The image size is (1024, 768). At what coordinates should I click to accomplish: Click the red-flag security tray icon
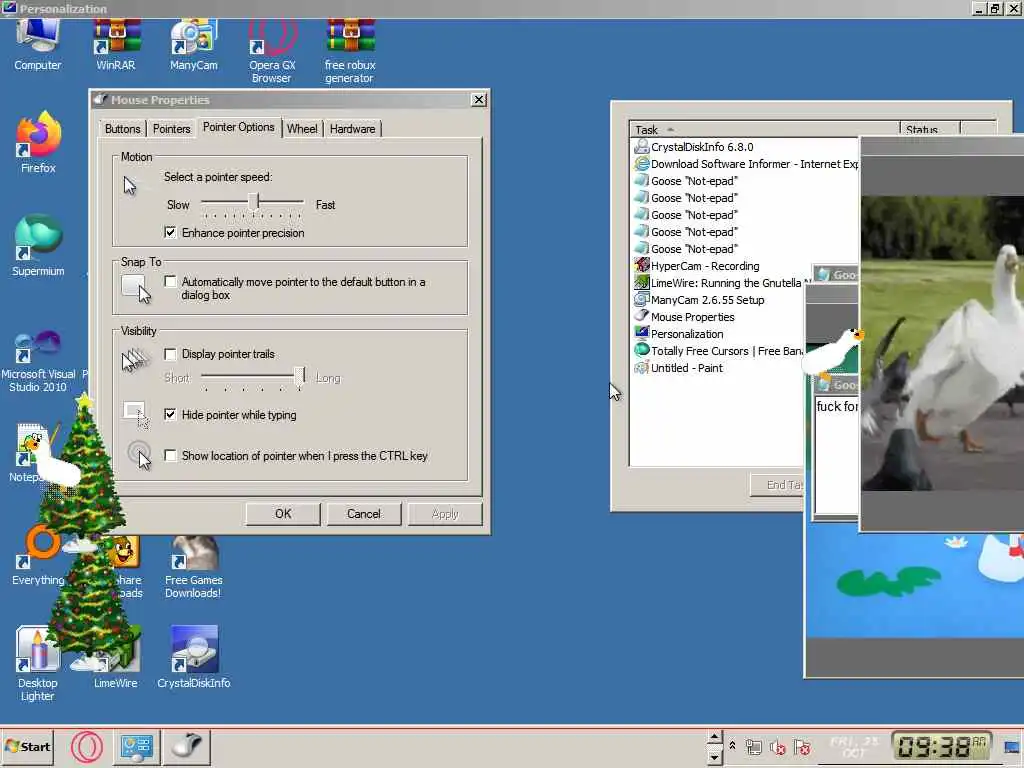point(802,747)
